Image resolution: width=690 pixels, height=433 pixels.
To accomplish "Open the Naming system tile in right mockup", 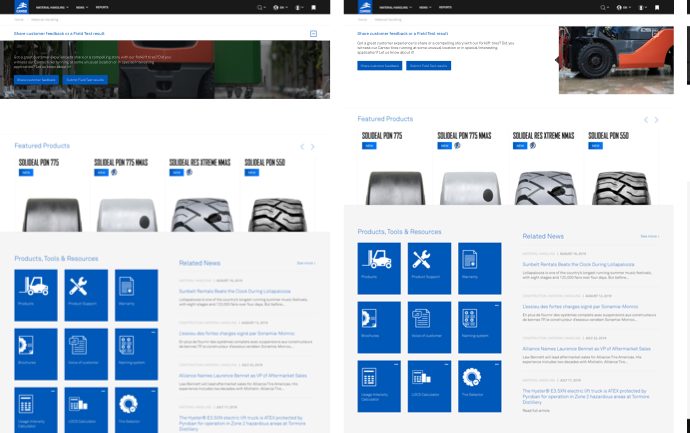I will 480,327.
